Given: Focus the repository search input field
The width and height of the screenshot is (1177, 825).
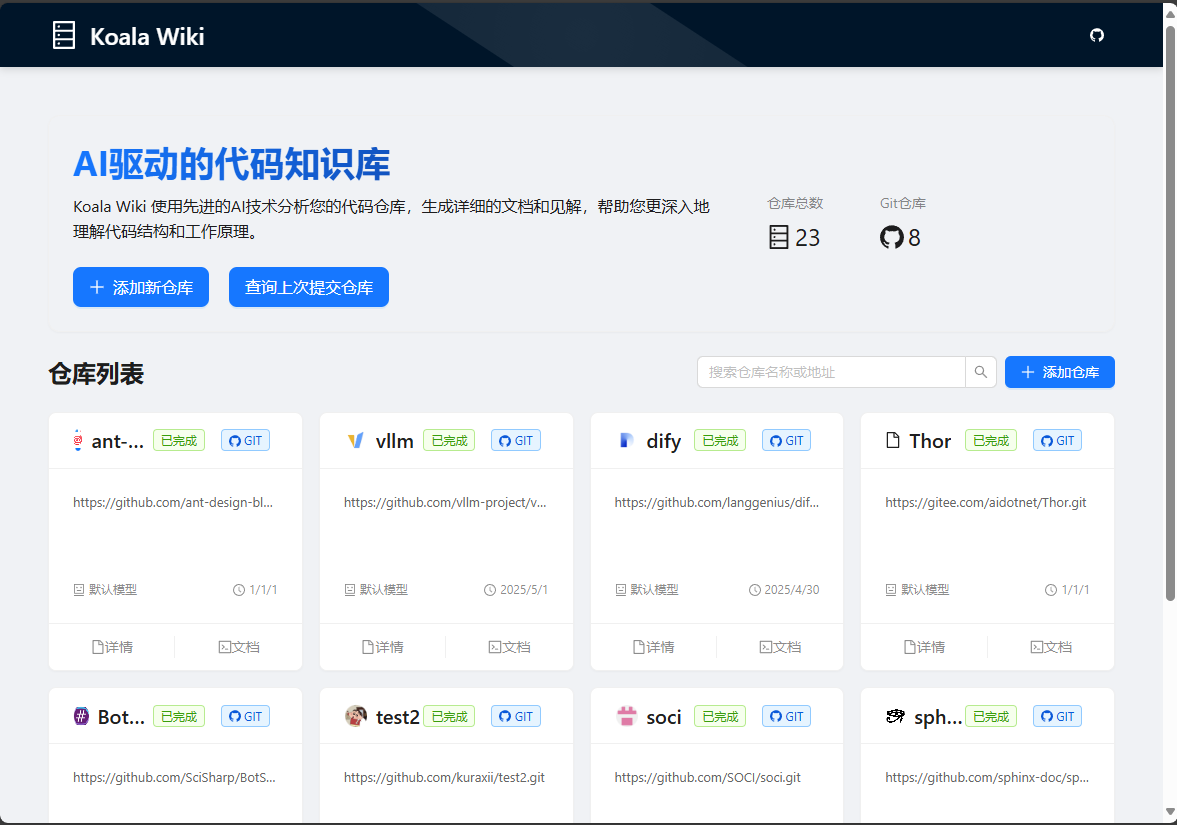Looking at the screenshot, I should coord(831,372).
